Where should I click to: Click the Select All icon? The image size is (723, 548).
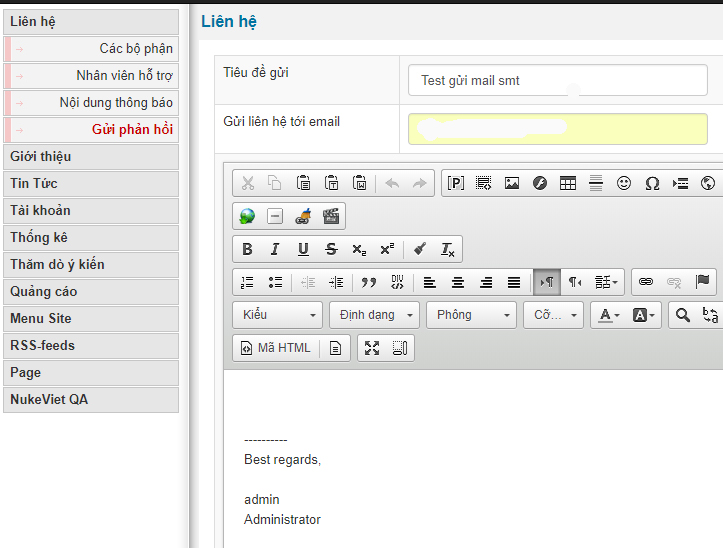coord(484,183)
